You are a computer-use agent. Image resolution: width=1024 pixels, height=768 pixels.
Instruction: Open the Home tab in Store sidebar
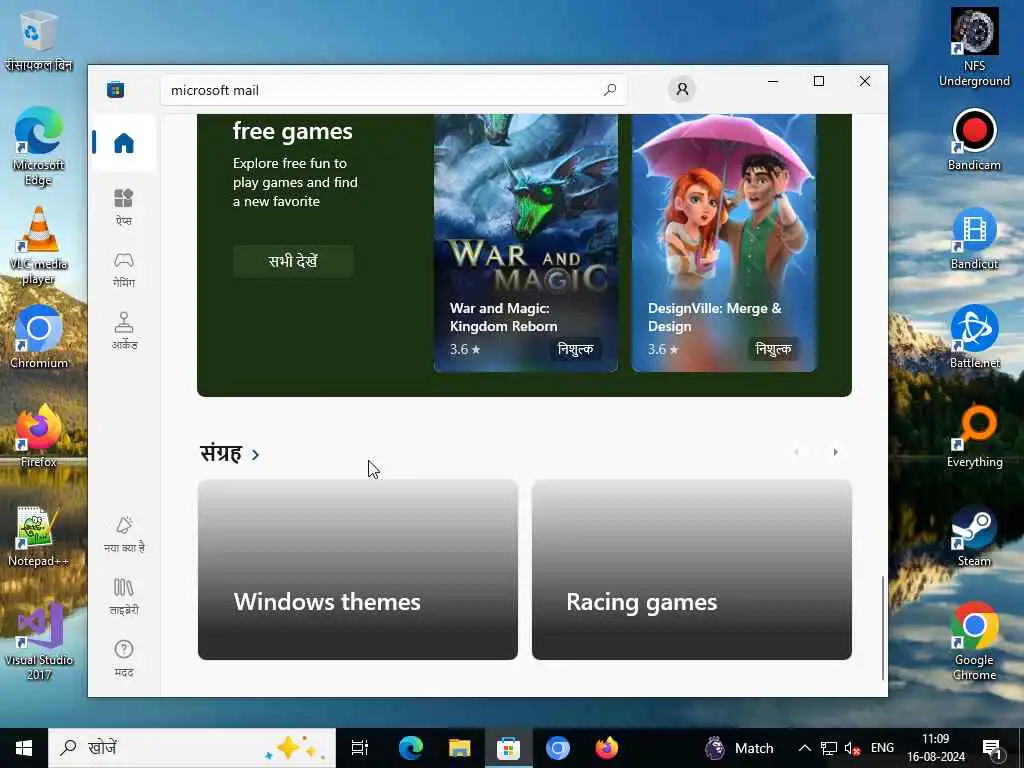pyautogui.click(x=123, y=142)
